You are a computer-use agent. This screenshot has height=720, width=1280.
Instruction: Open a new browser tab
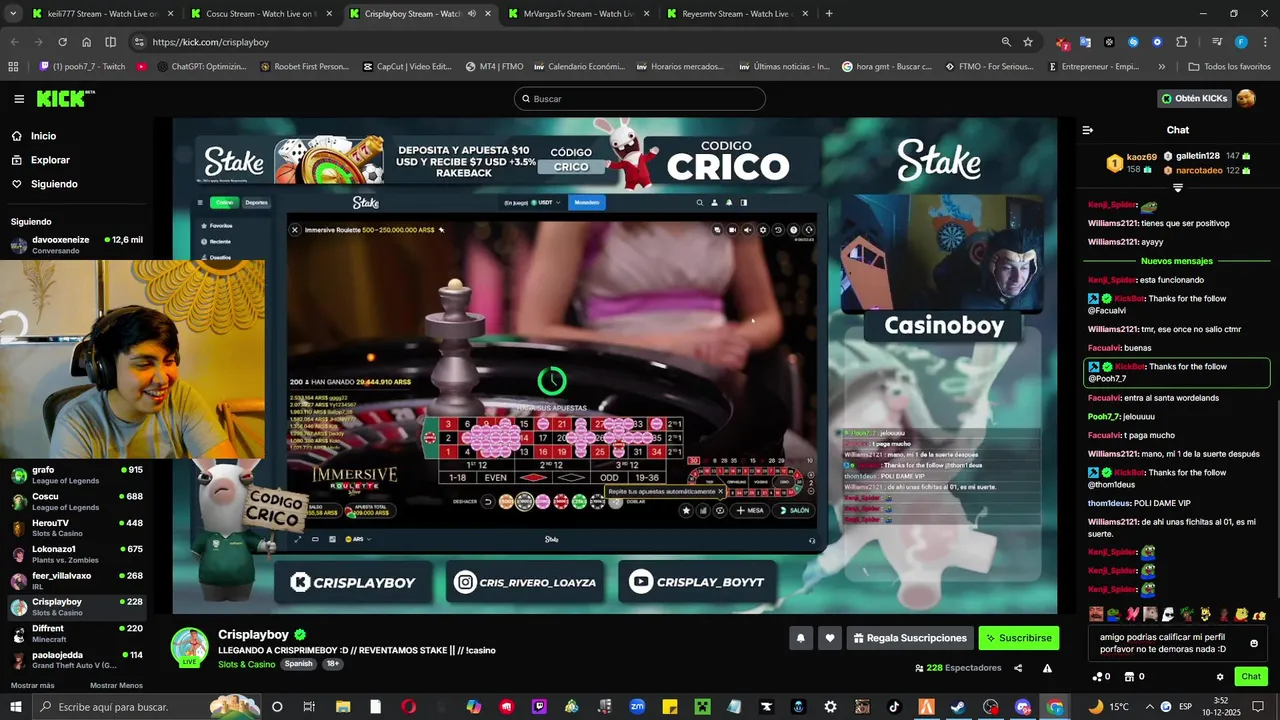coord(829,14)
